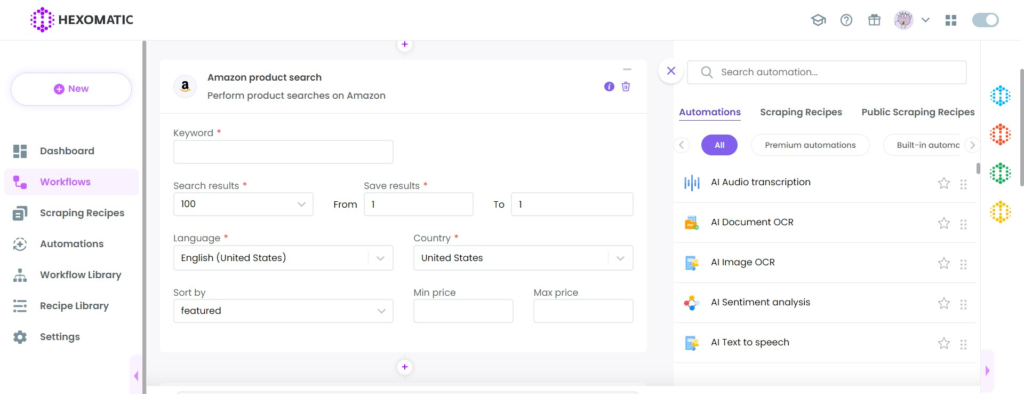Focus the Save results To field

pos(572,204)
